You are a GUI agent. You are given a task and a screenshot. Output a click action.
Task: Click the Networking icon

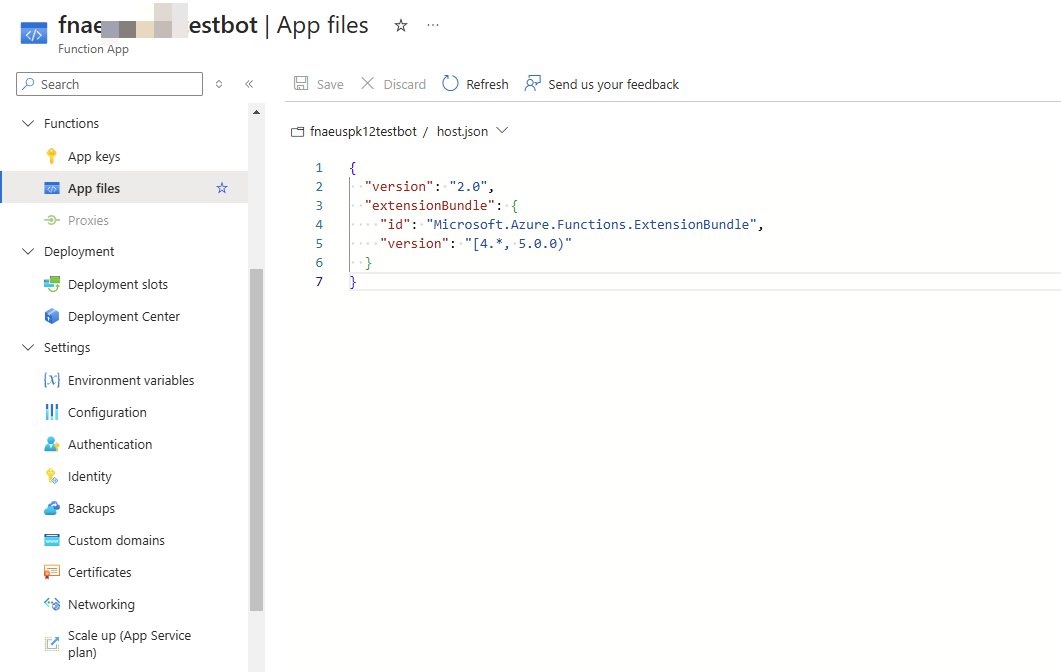51,604
